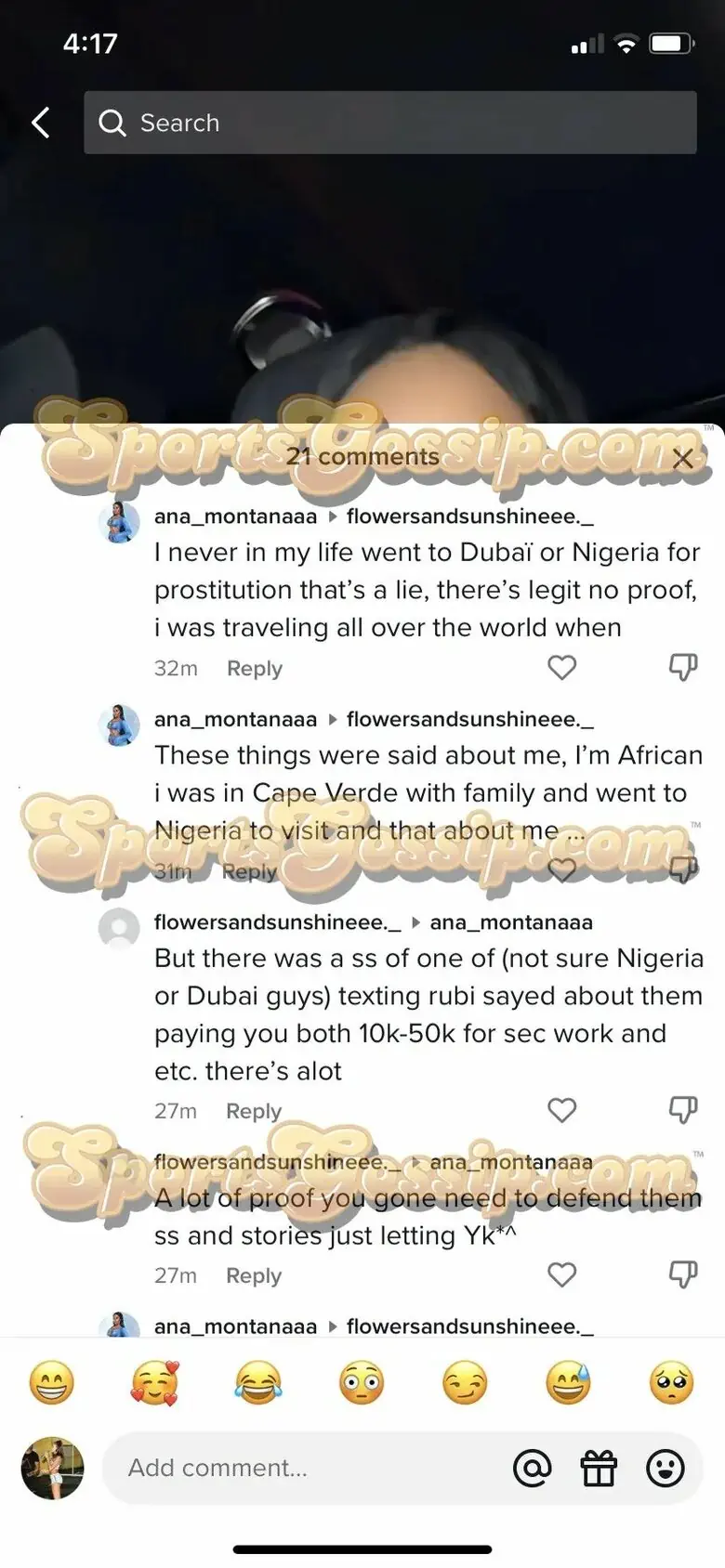This screenshot has width=725, height=1568.
Task: Dislike the 'texting rubi' comment
Action: point(683,1110)
